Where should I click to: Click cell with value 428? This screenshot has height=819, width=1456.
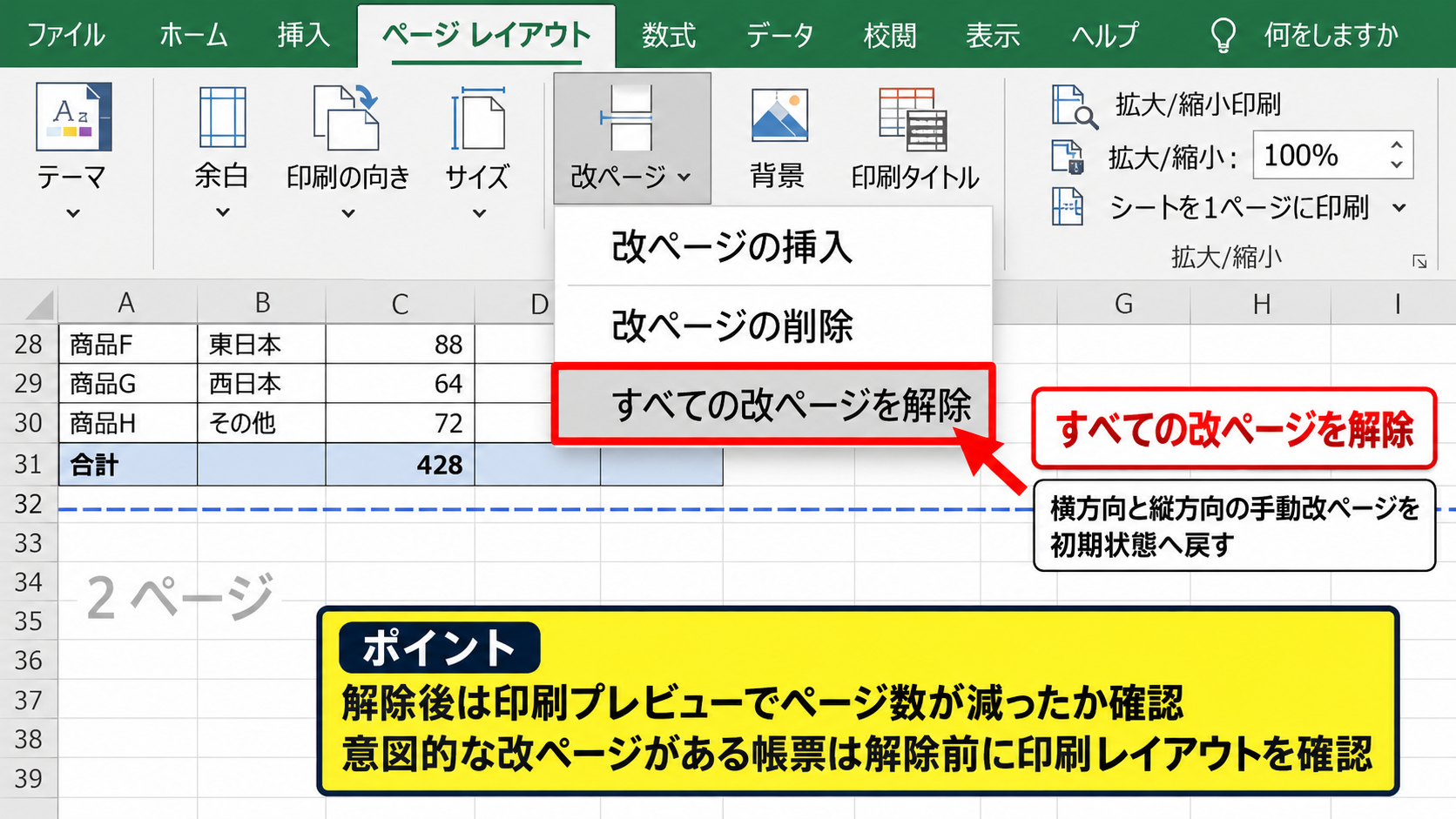[400, 464]
